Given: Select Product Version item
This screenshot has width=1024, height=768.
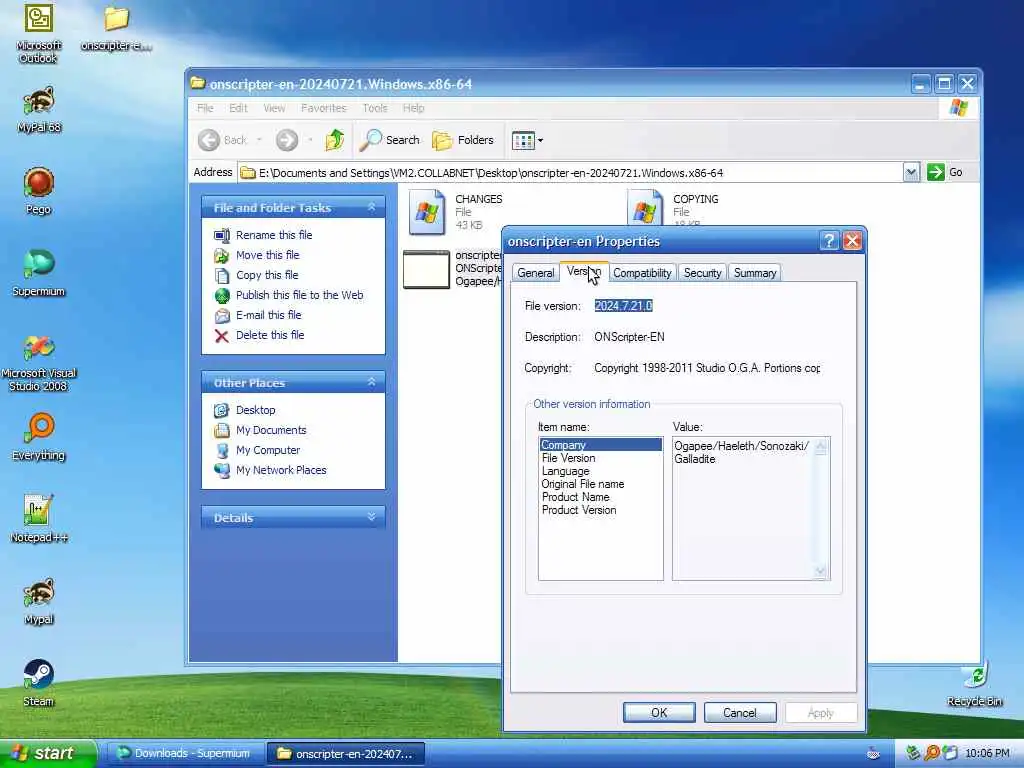Looking at the screenshot, I should (579, 510).
